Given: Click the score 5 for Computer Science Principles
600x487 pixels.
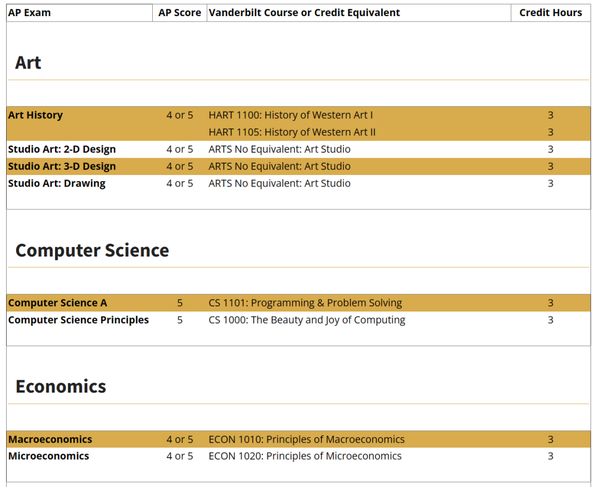Looking at the screenshot, I should (x=179, y=320).
